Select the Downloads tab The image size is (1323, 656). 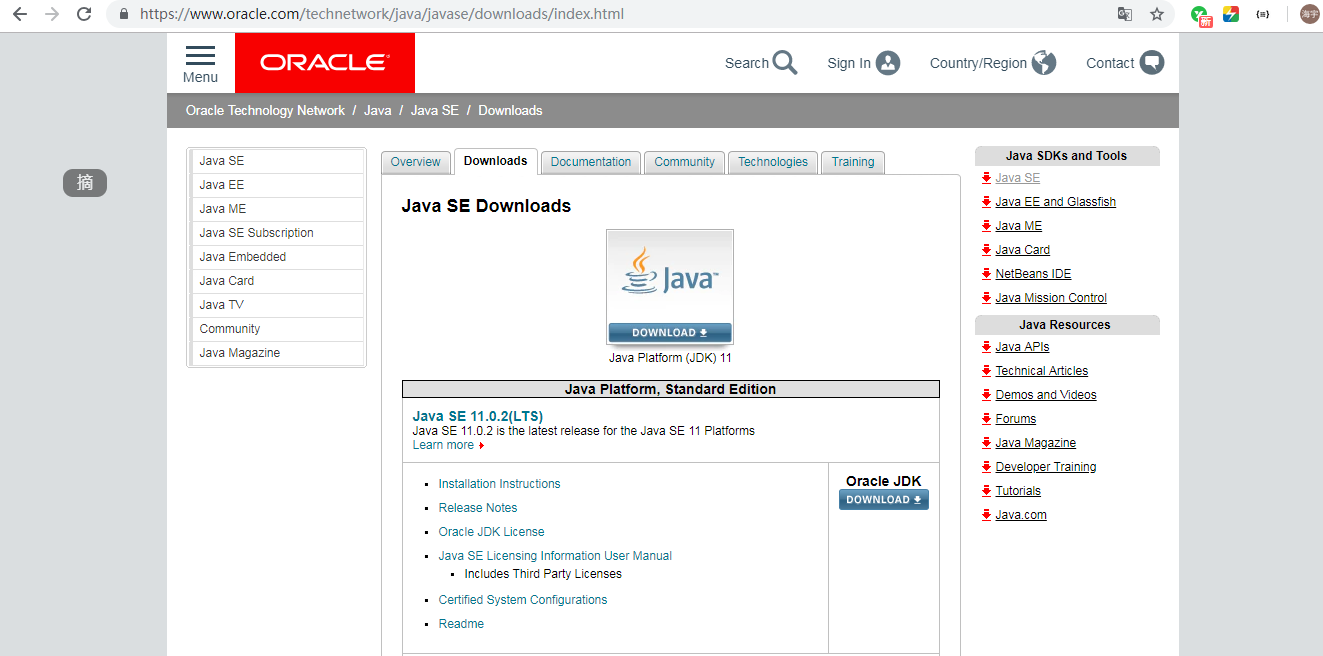[495, 161]
